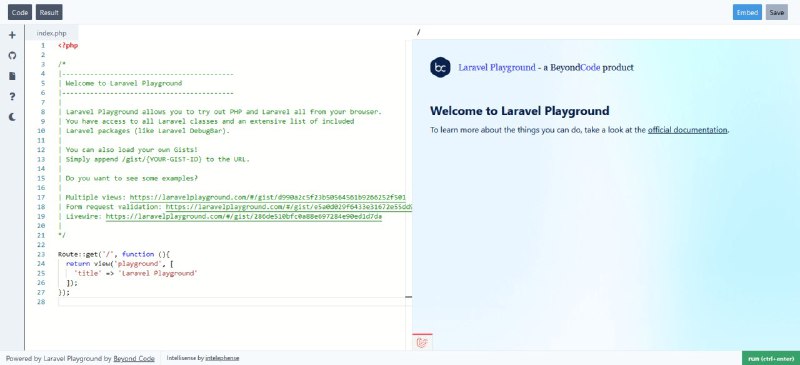Click the Save button
Image resolution: width=800 pixels, height=365 pixels.
coord(777,12)
